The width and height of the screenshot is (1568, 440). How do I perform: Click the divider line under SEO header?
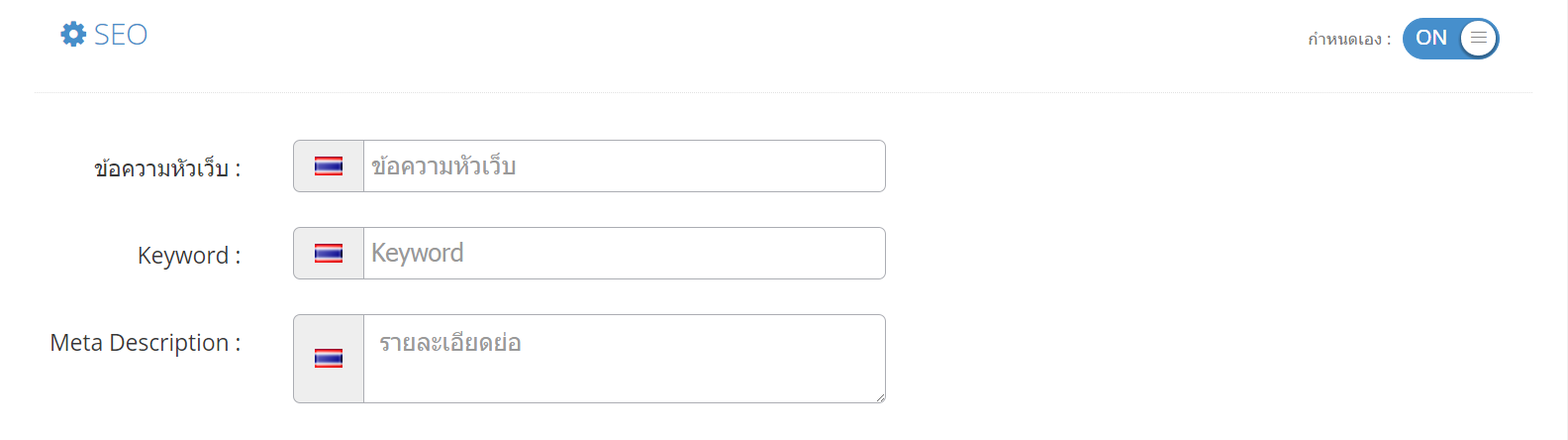[784, 93]
